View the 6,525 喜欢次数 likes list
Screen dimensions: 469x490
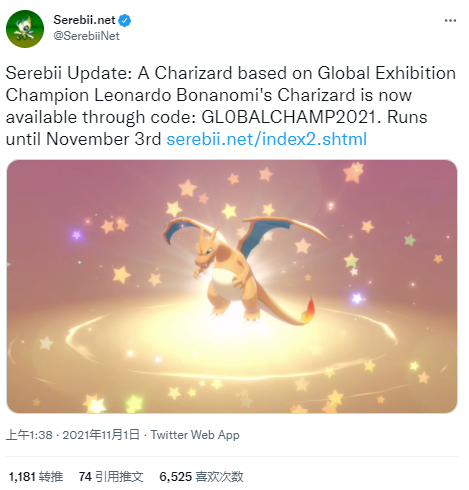point(201,477)
